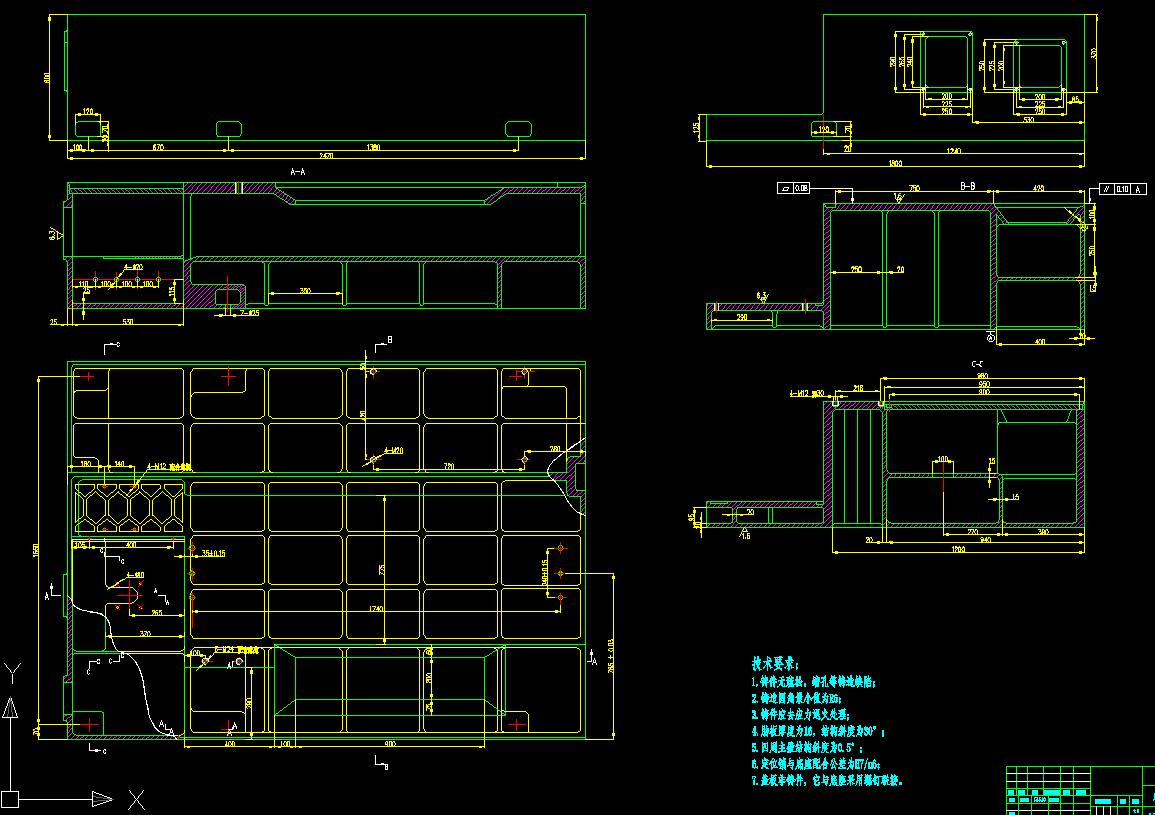Select the B section marker above the plan view

[x=384, y=343]
